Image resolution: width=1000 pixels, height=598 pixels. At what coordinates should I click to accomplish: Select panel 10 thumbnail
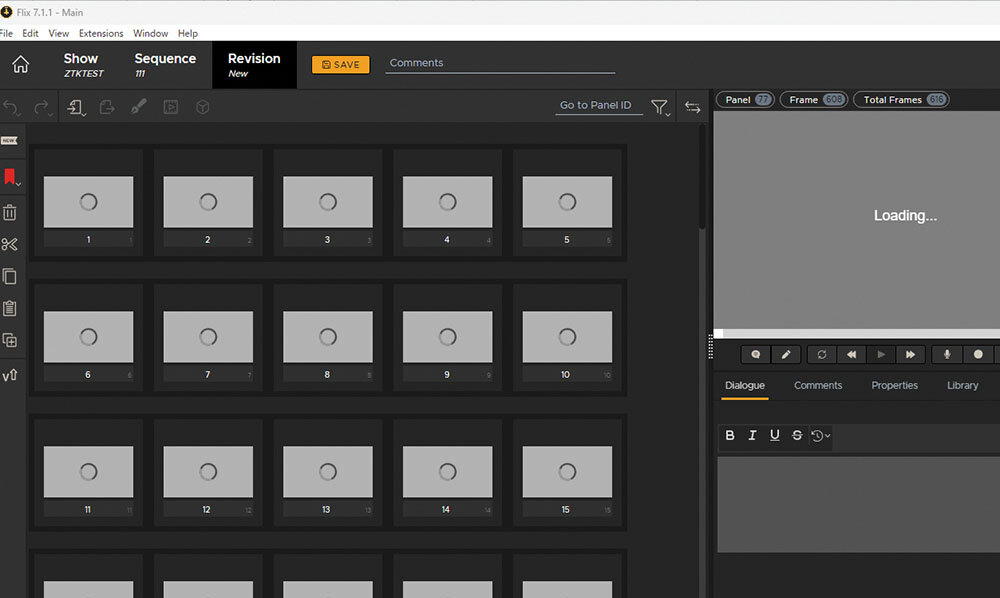pos(567,338)
